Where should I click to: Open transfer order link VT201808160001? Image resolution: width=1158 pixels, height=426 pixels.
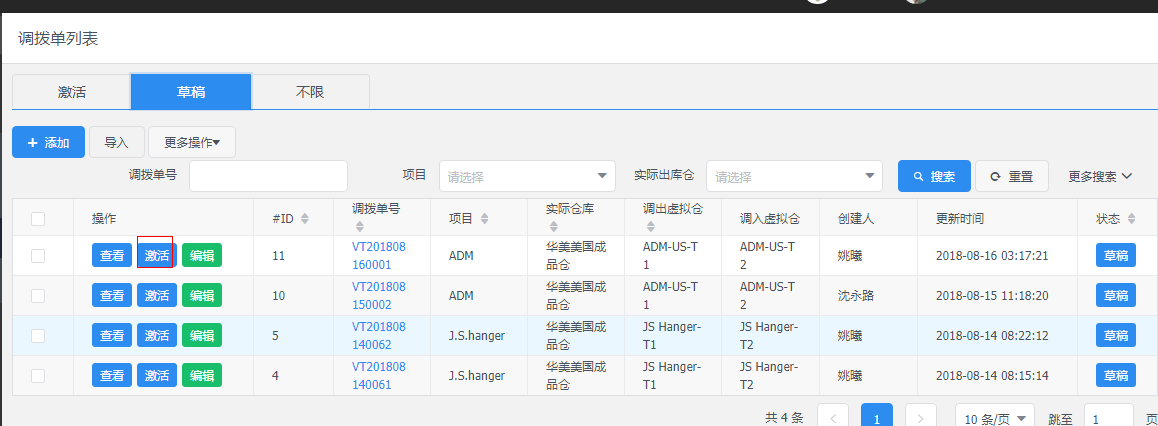click(379, 255)
